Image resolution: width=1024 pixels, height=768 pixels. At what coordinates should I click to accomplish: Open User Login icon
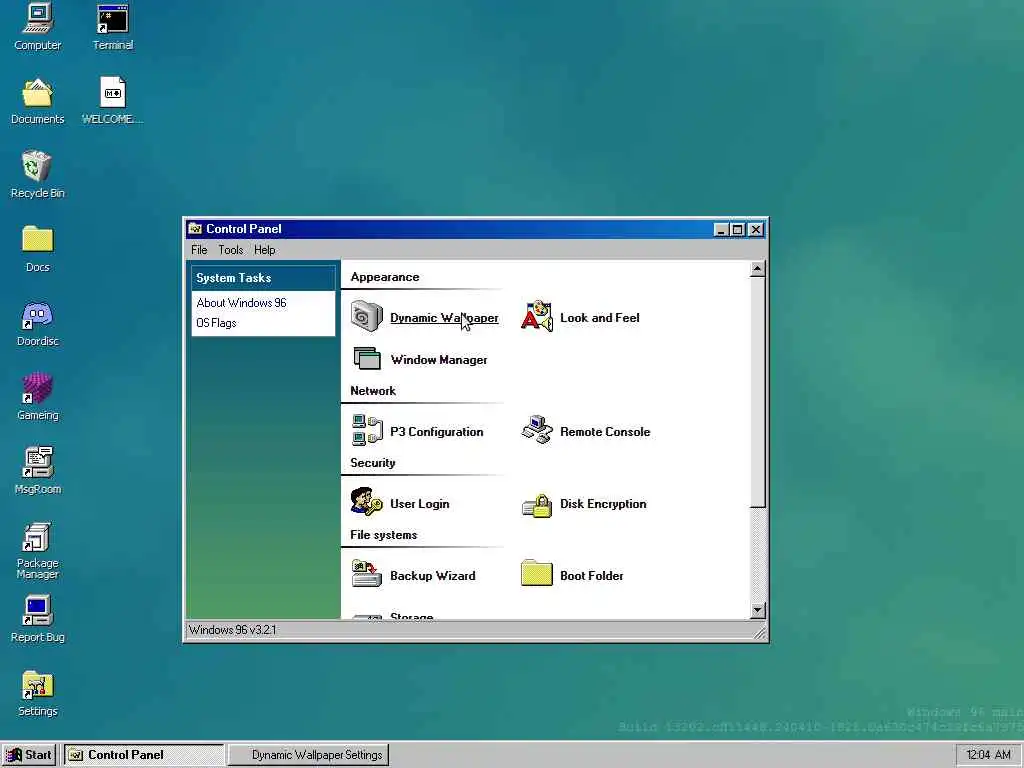pyautogui.click(x=366, y=502)
